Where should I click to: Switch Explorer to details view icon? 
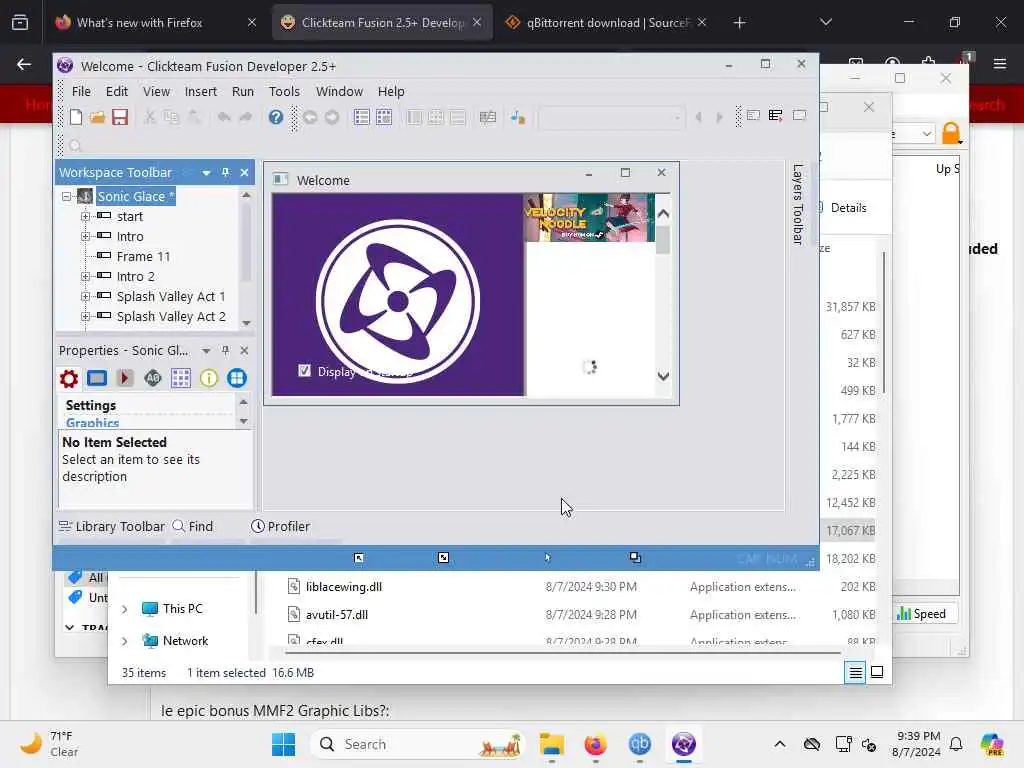(855, 672)
